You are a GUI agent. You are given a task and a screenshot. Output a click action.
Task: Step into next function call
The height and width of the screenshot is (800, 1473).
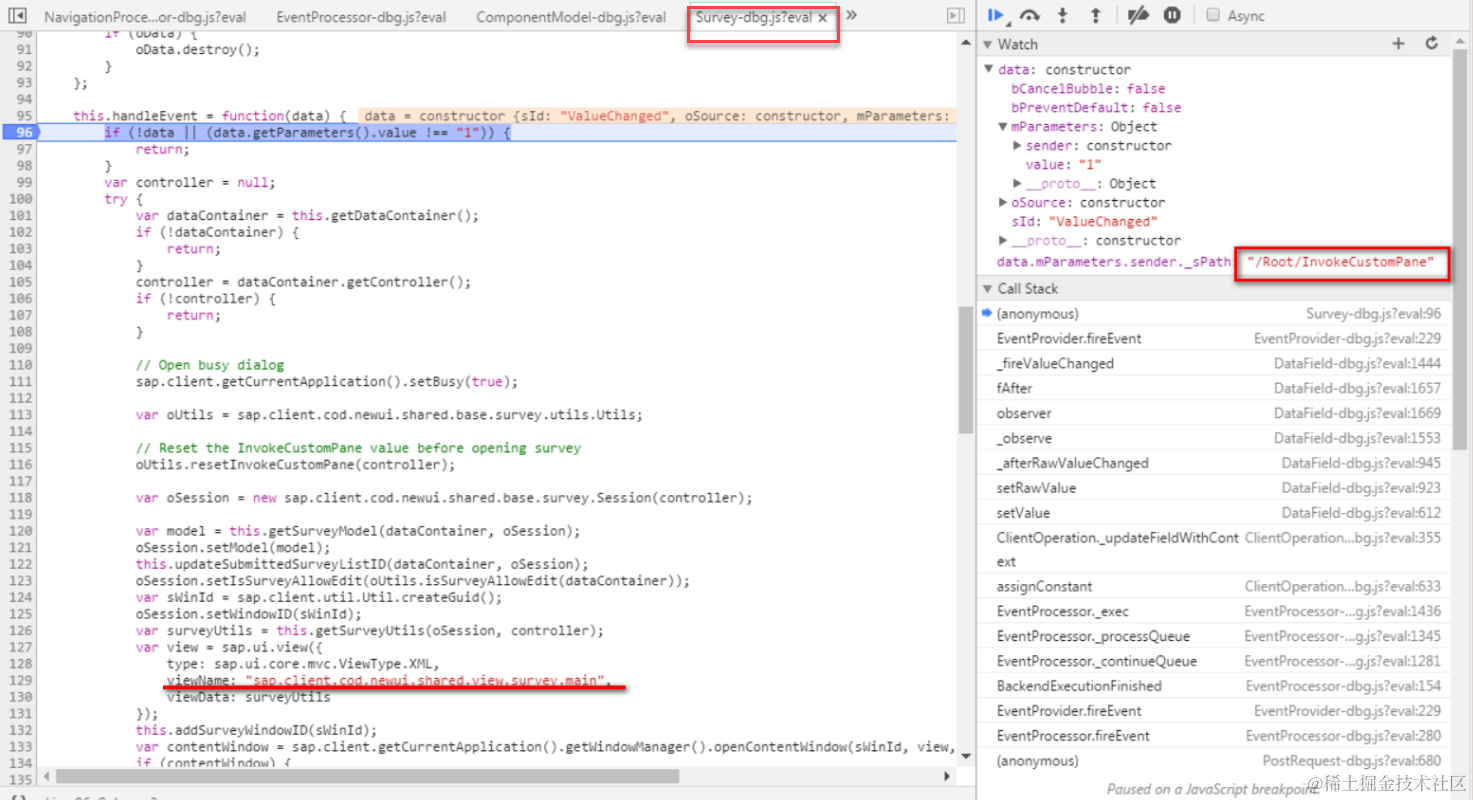[x=1063, y=15]
